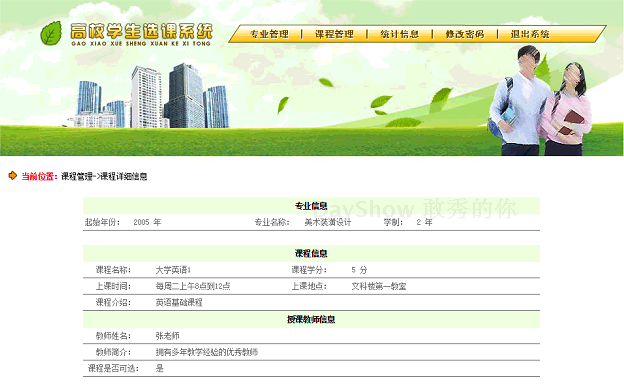The height and width of the screenshot is (390, 624).
Task: Click the orange arrow icon beside 当前位置
Action: pyautogui.click(x=13, y=176)
